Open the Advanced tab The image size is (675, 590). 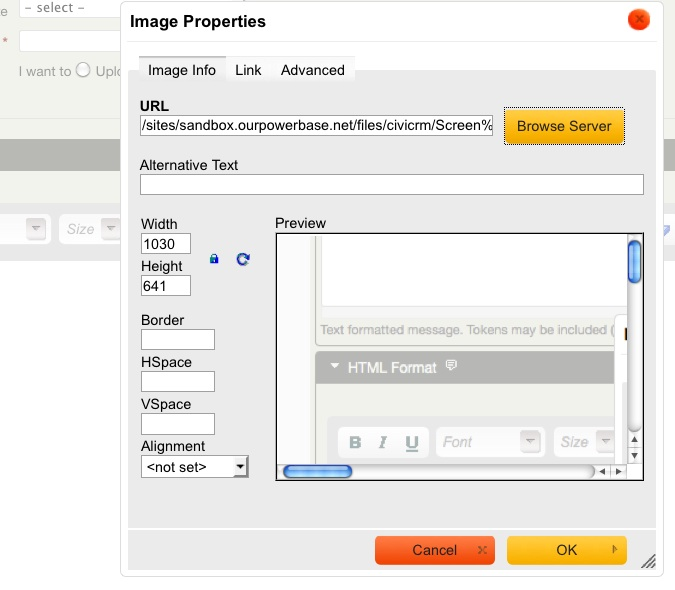(x=312, y=70)
